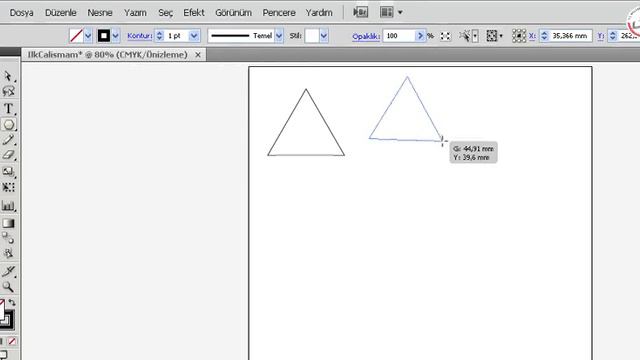Open the Dosya menu
The width and height of the screenshot is (640, 360).
click(22, 13)
